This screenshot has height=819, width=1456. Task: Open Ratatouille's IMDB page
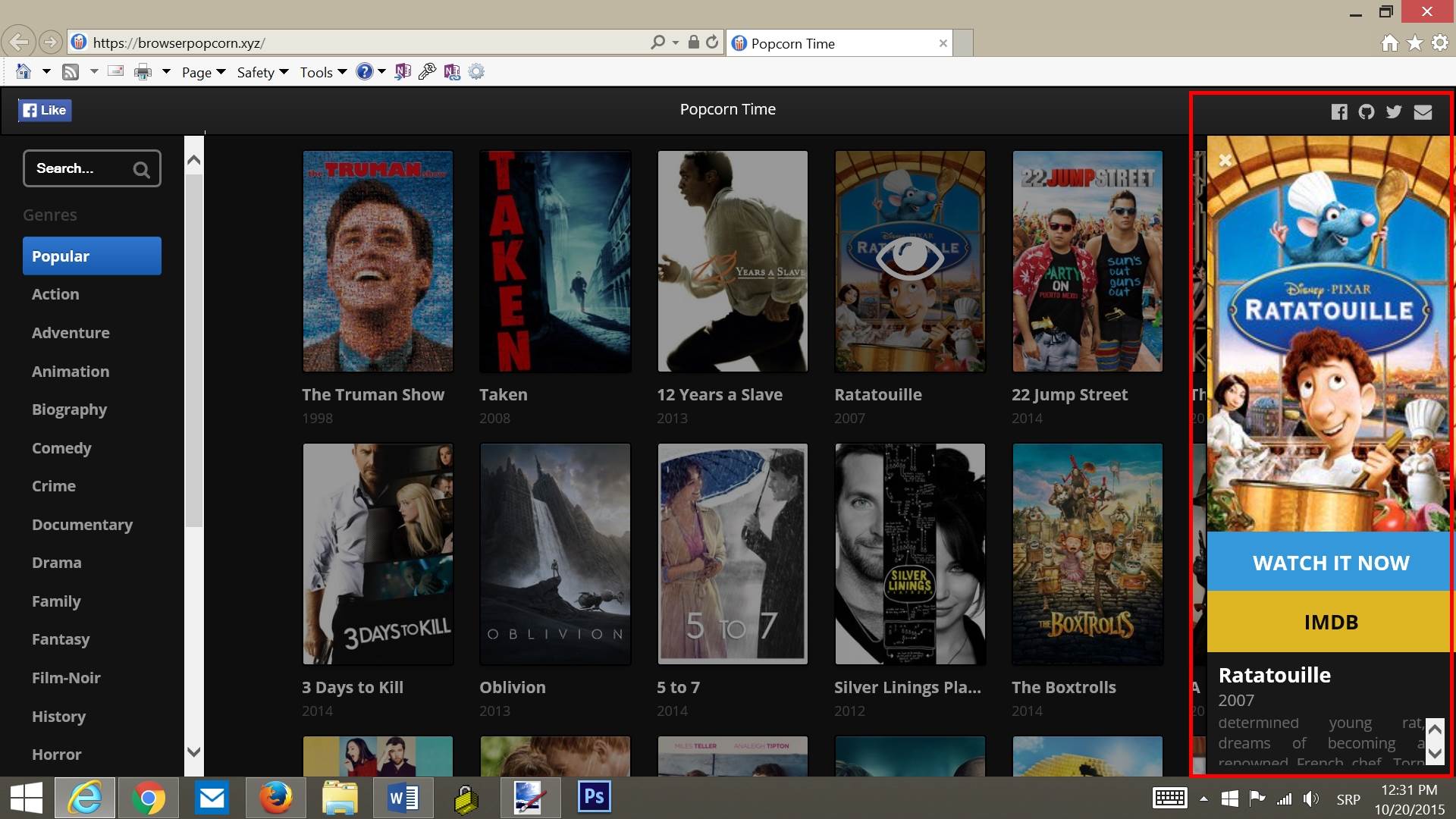coord(1331,622)
